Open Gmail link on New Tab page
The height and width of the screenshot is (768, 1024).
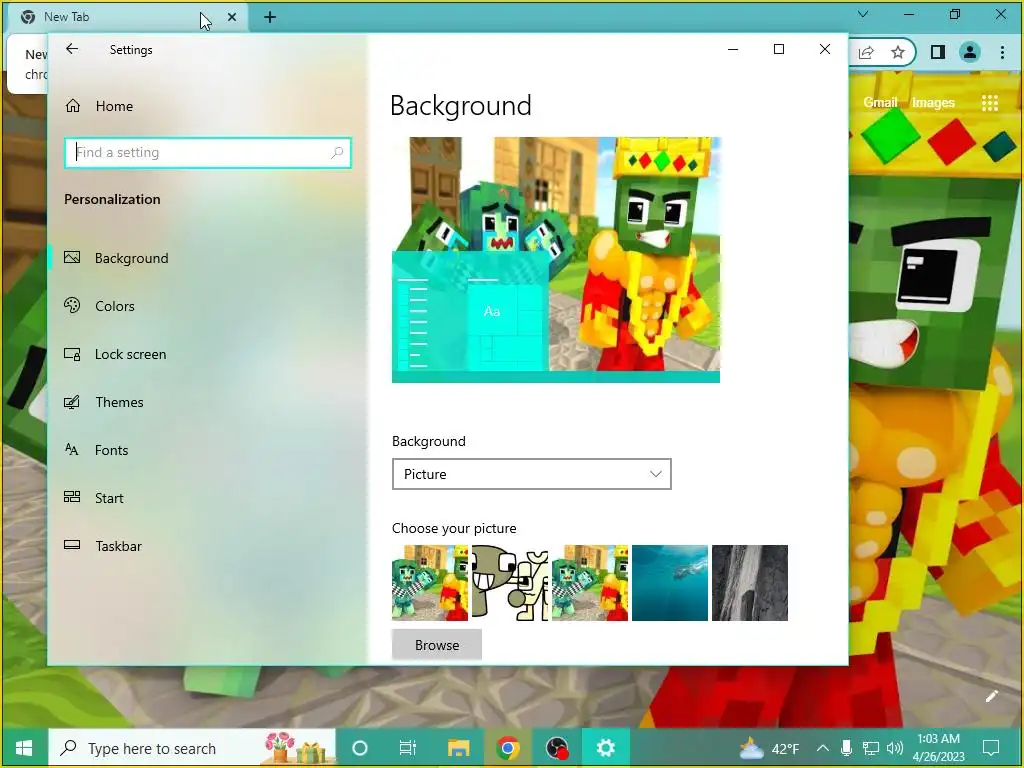(880, 103)
